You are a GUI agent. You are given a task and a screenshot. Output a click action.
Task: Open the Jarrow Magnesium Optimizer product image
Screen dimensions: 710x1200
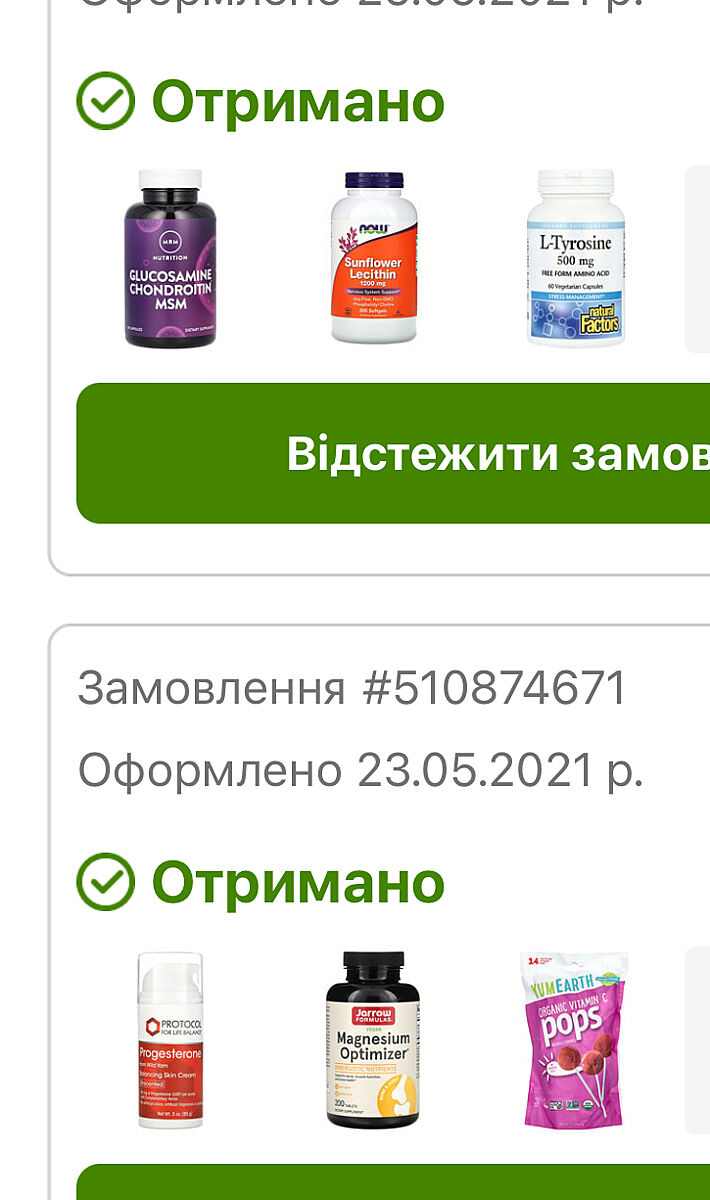tap(373, 1040)
